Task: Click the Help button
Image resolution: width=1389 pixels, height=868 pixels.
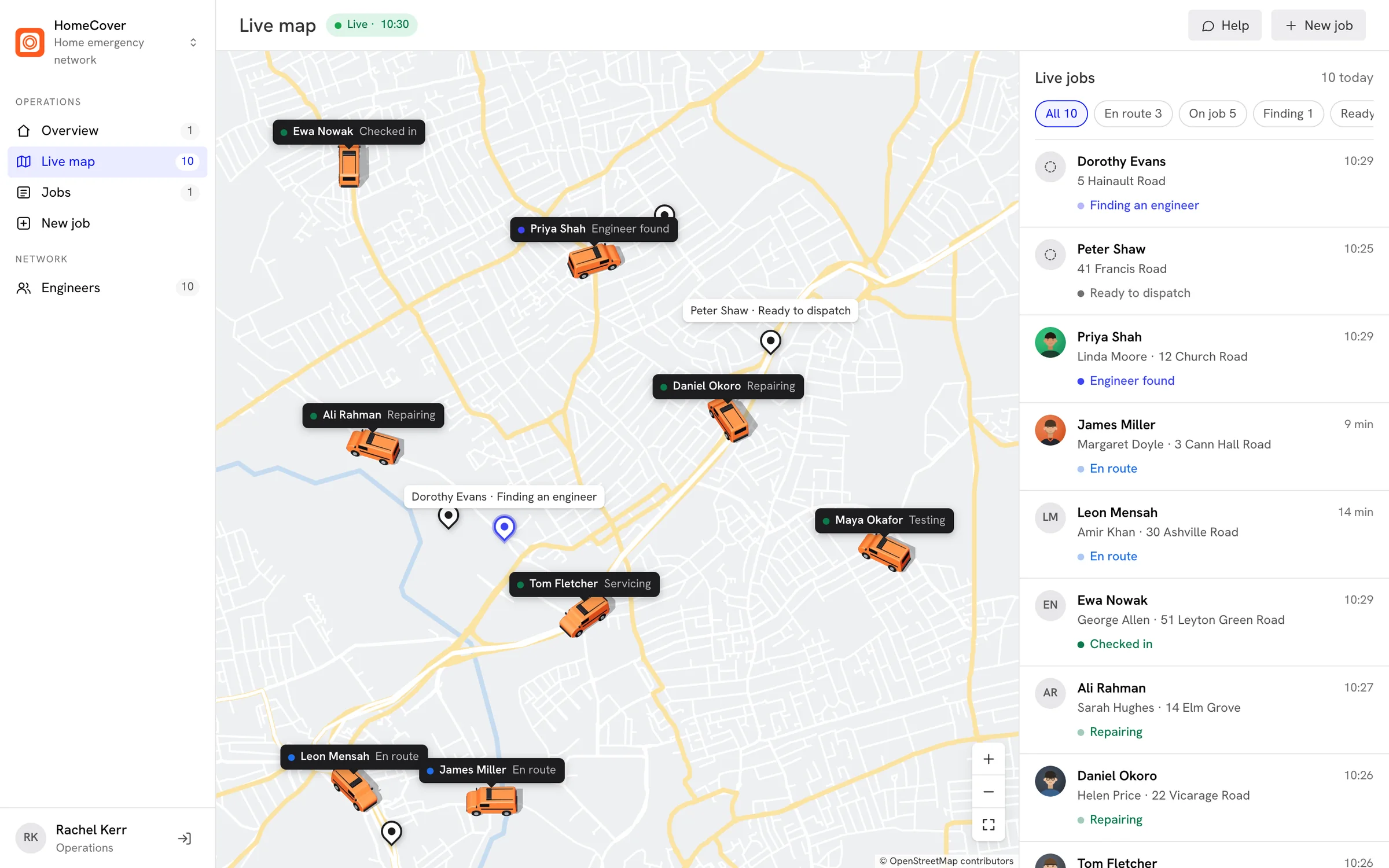Action: 1225,25
